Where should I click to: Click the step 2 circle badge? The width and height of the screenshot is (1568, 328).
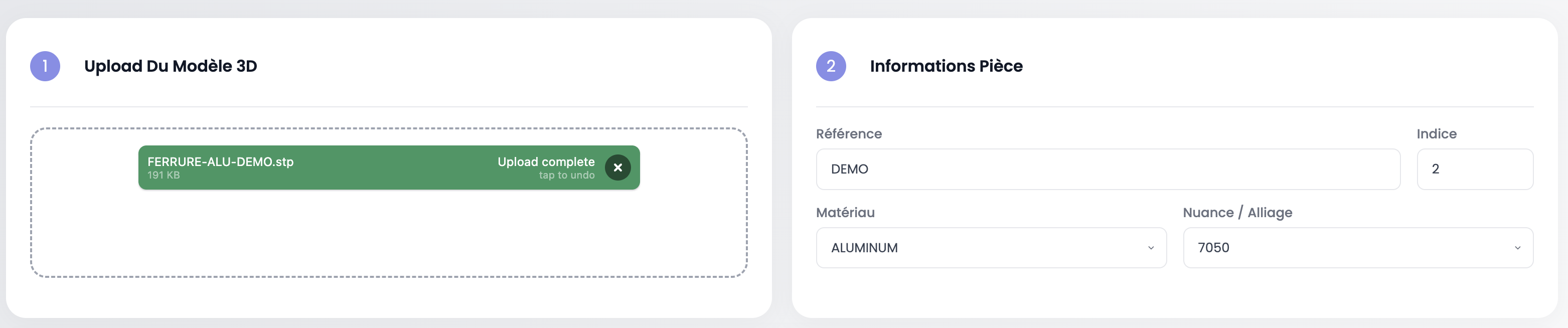[830, 66]
